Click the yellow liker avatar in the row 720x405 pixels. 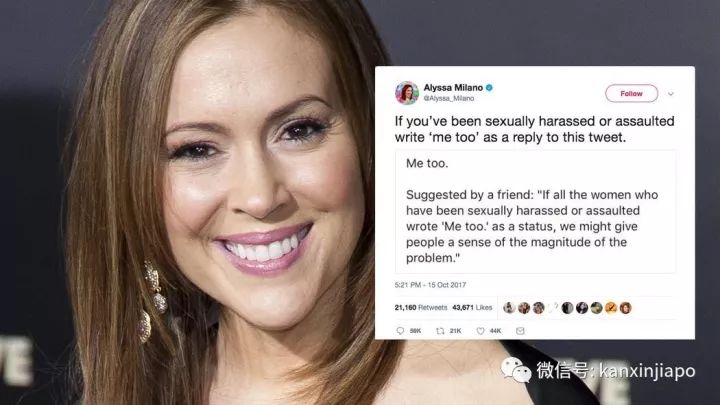click(x=611, y=308)
